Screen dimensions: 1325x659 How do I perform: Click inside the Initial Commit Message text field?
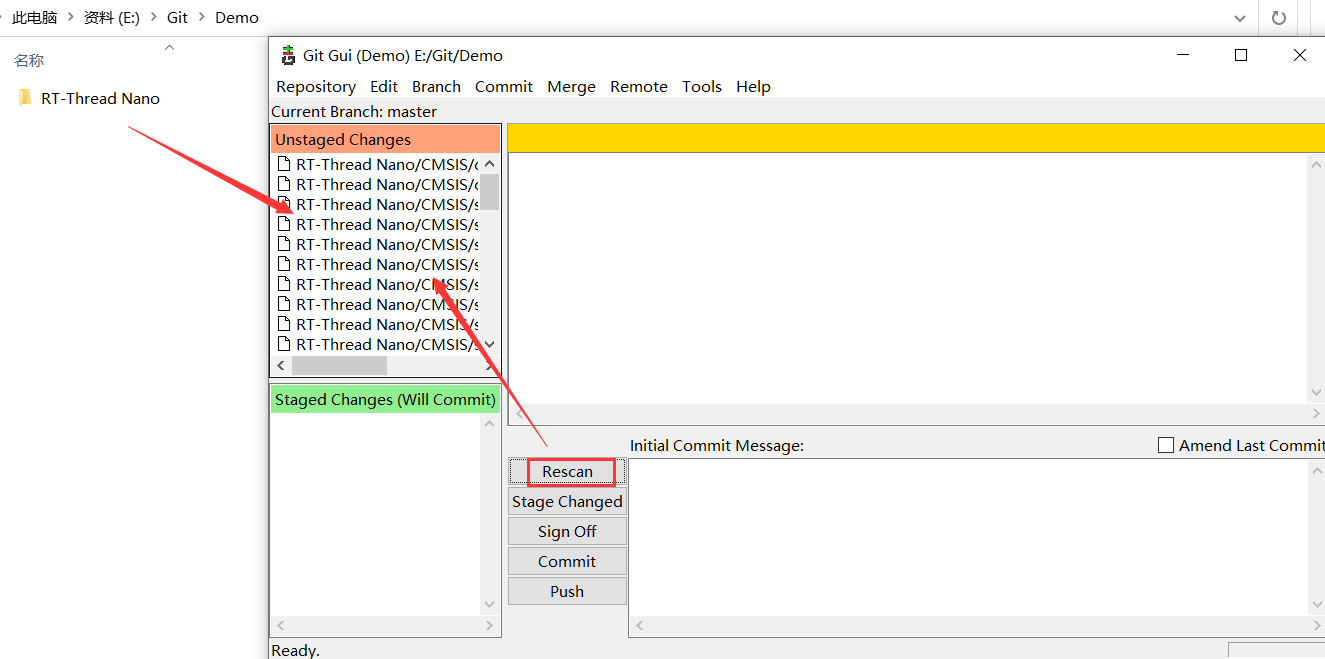(968, 538)
